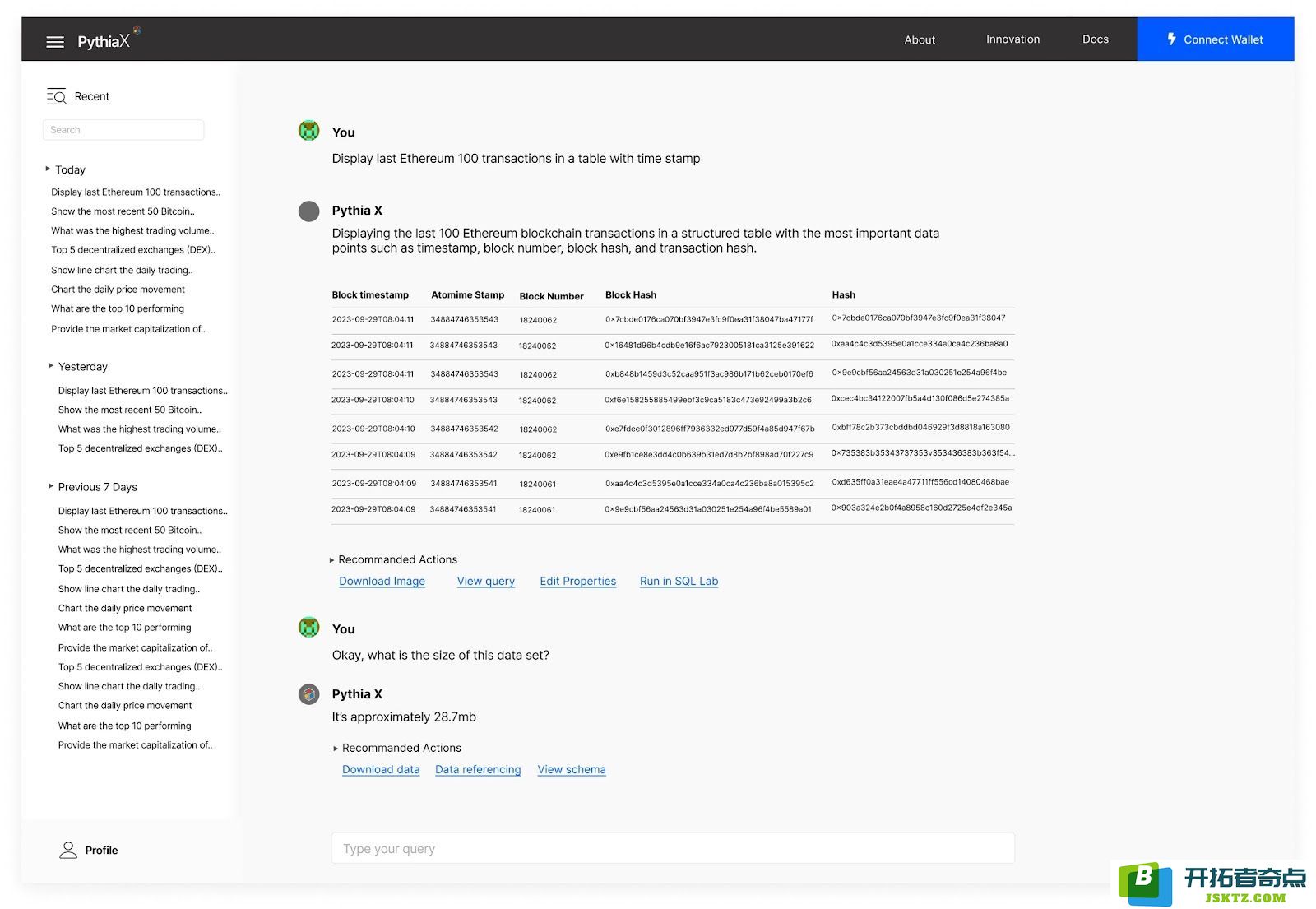Click the Connect Wallet button

click(1215, 39)
